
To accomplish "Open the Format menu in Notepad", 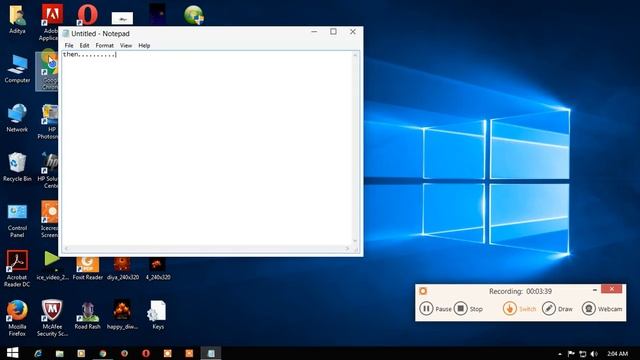I will (104, 45).
